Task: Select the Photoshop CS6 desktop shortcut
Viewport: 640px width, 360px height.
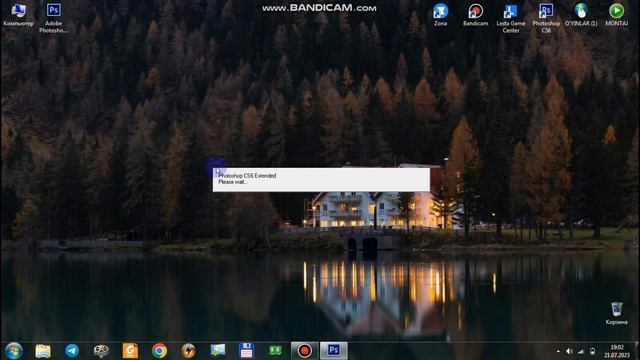Action: 546,18
